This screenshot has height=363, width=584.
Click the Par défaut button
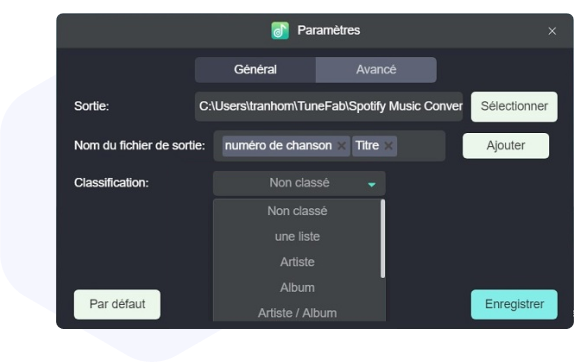click(x=117, y=304)
